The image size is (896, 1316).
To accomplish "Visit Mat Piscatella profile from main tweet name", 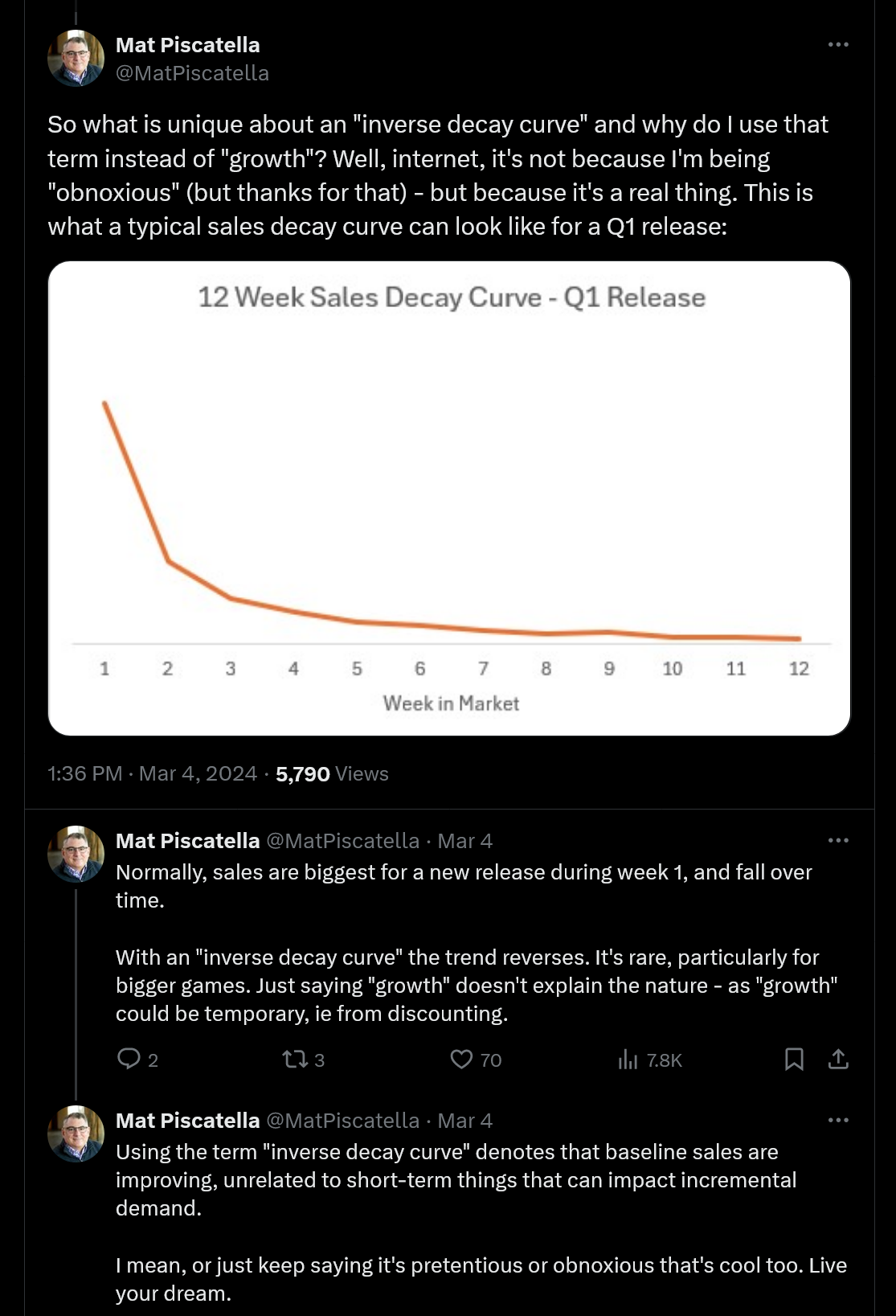I will (x=188, y=45).
